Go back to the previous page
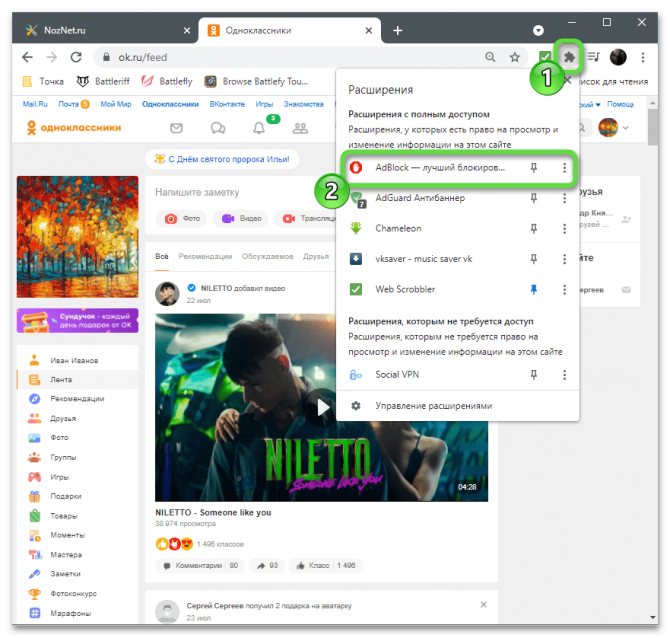The width and height of the screenshot is (670, 638). pyautogui.click(x=27, y=57)
